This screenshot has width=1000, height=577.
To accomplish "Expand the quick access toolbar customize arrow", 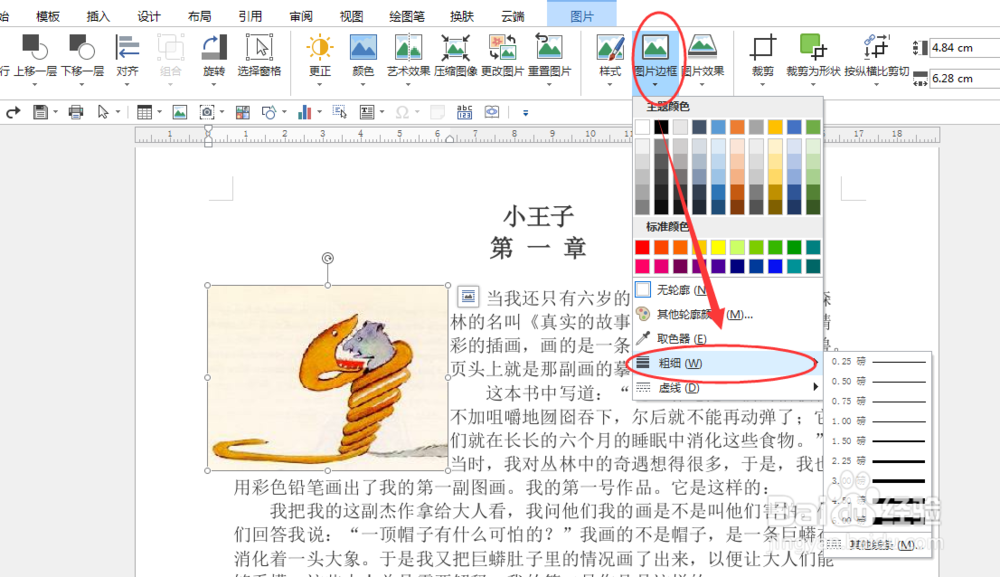I will (526, 113).
